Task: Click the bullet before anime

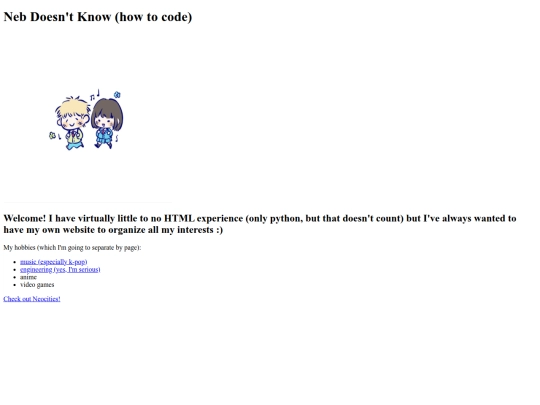Action: tap(14, 277)
